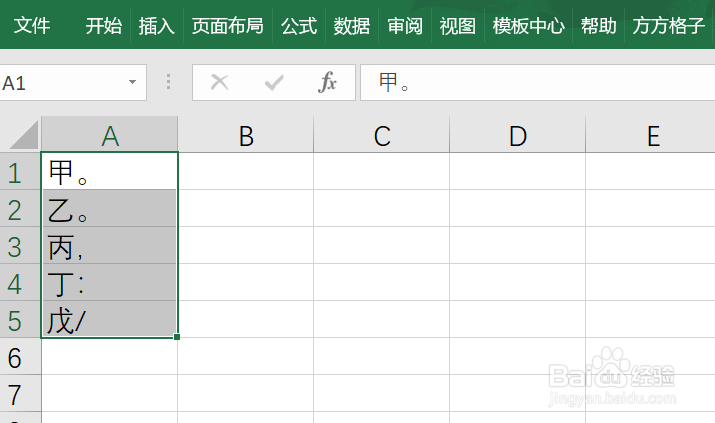
Task: Click the fill handle of selected range
Action: [x=177, y=337]
